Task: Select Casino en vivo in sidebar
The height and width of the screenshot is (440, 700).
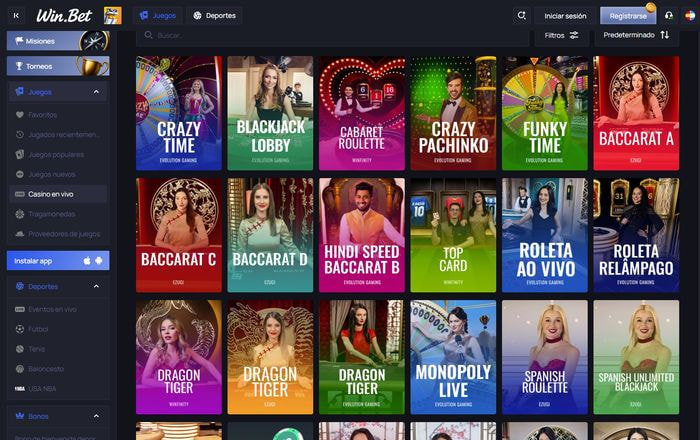Action: [58, 194]
